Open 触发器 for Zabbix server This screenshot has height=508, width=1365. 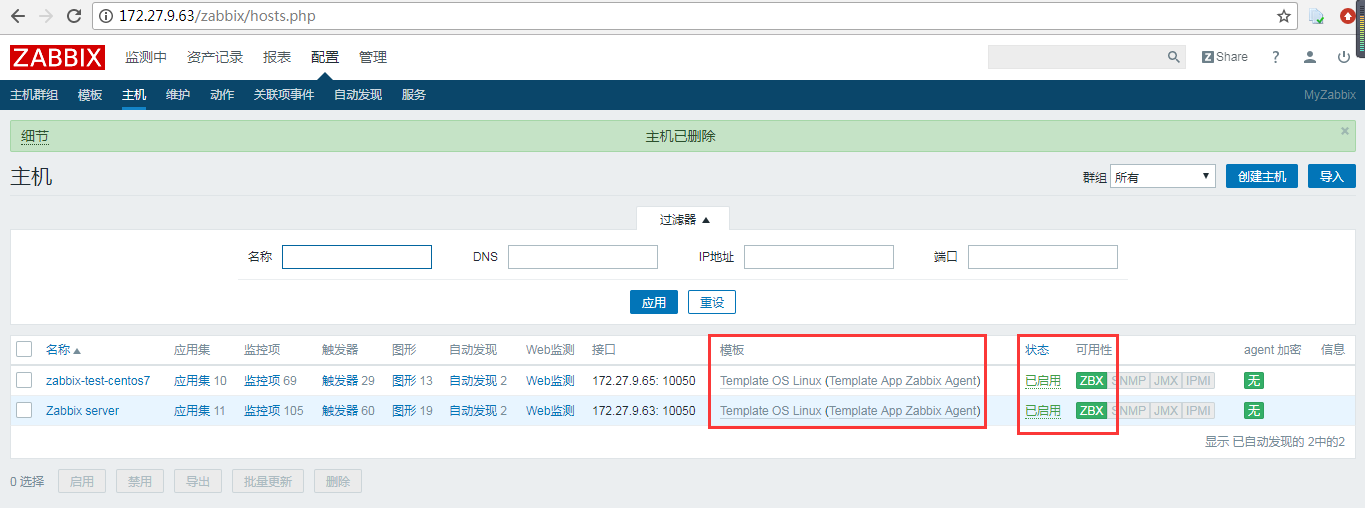[x=340, y=410]
